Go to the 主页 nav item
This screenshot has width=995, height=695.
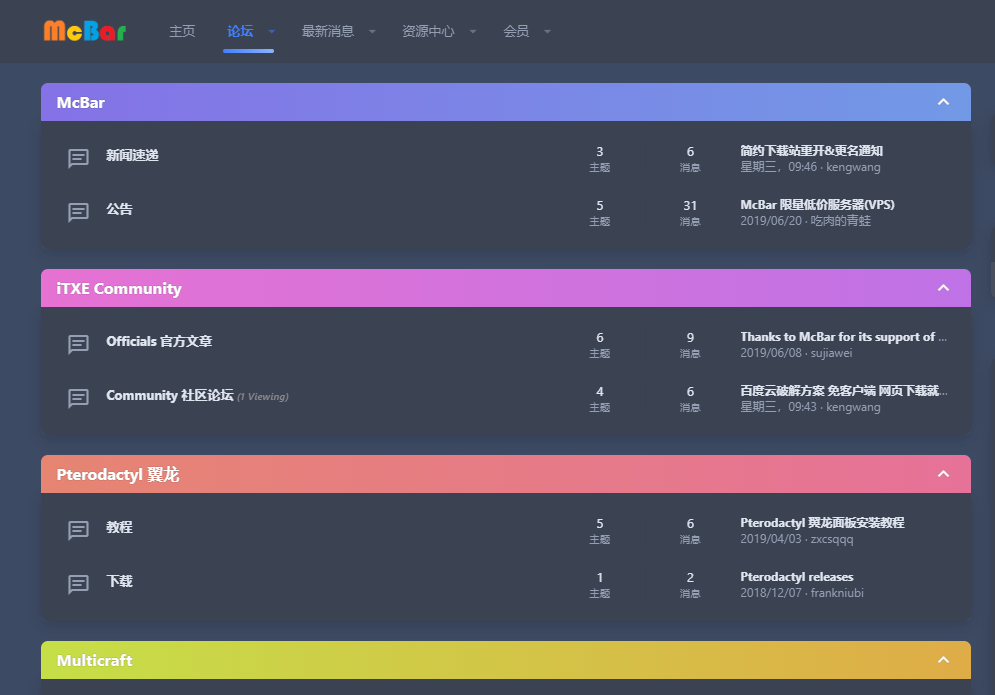(x=182, y=31)
